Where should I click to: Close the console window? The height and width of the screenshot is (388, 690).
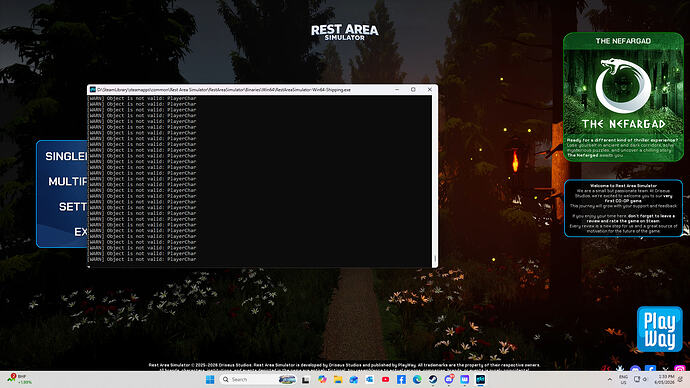(x=429, y=90)
